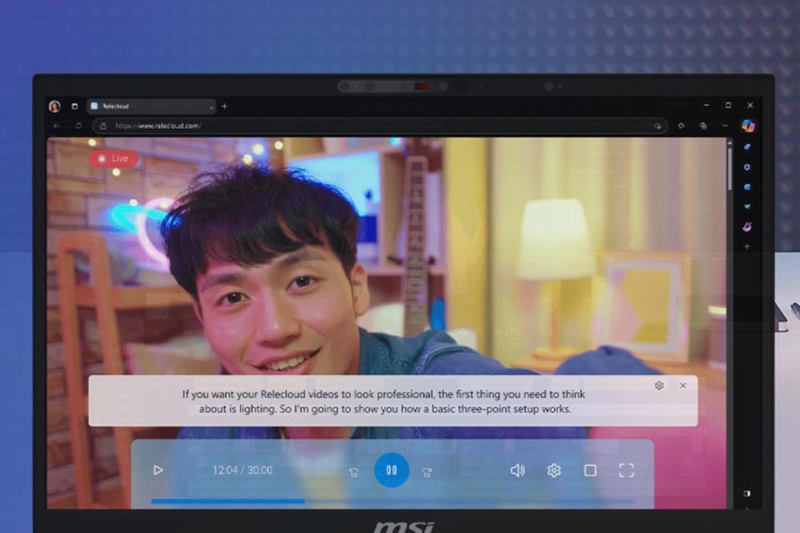Close the live captions box
Screen dimensions: 800x533
point(683,386)
